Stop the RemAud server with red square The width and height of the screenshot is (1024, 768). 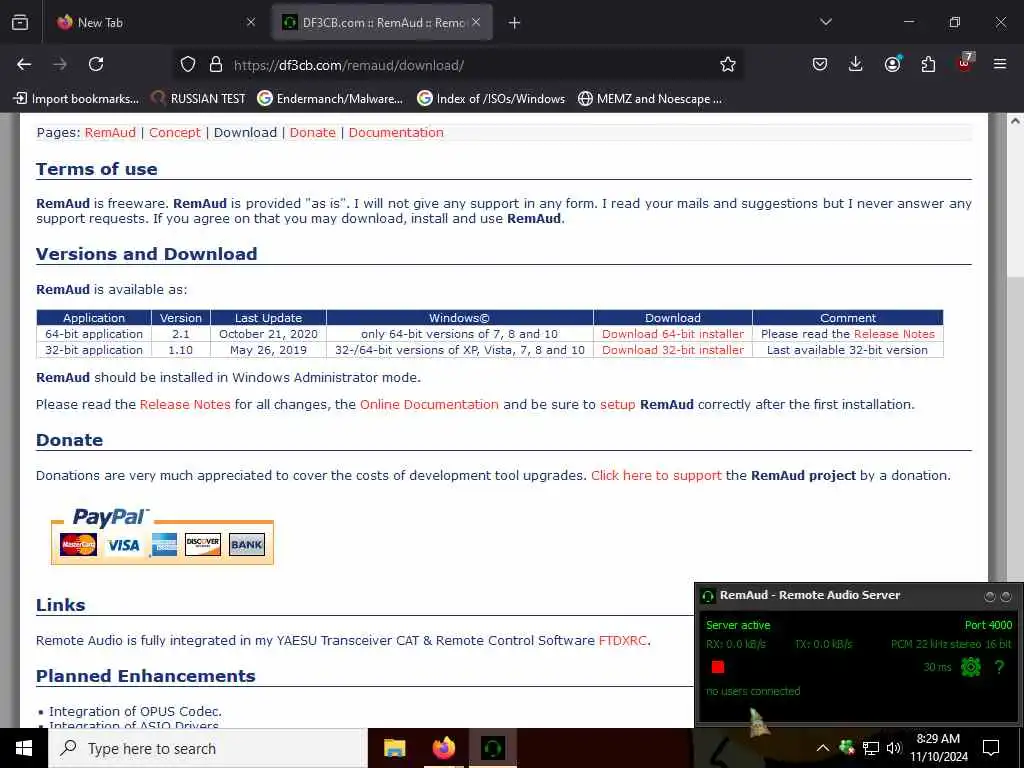[x=718, y=667]
